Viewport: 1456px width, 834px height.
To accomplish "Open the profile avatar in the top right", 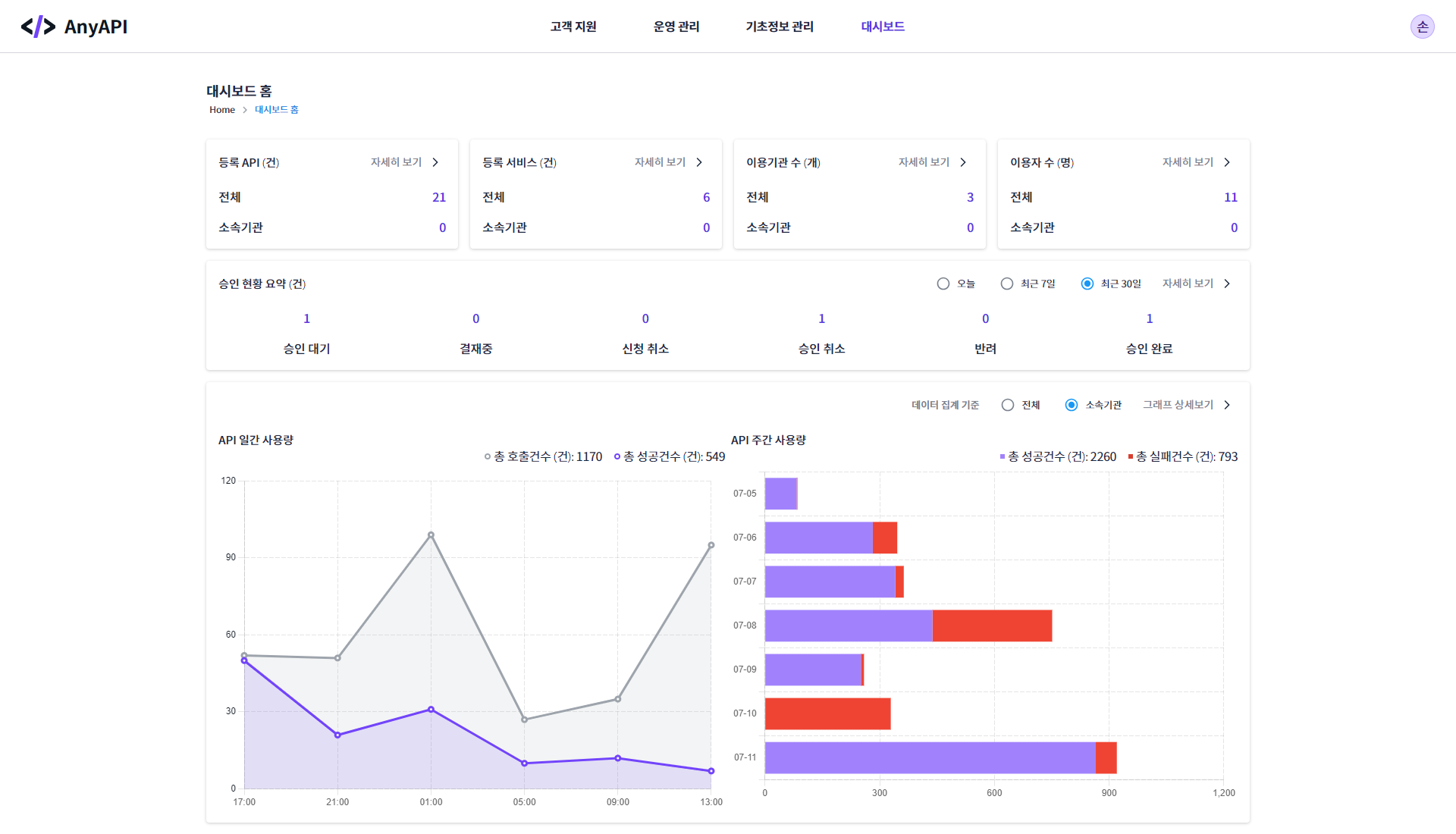I will pos(1423,26).
